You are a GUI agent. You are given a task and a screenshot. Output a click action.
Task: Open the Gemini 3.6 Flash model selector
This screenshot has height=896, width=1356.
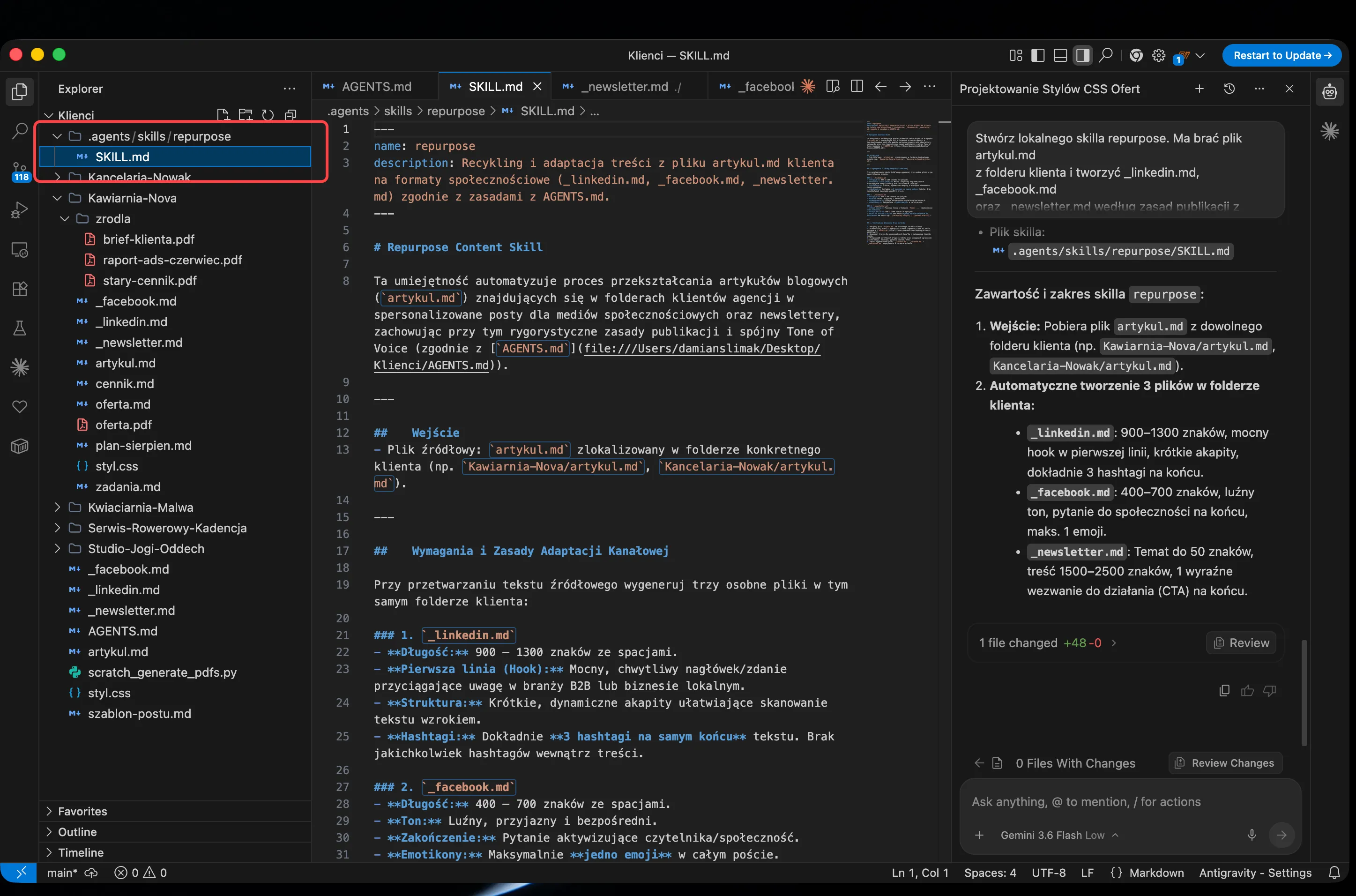[1059, 835]
